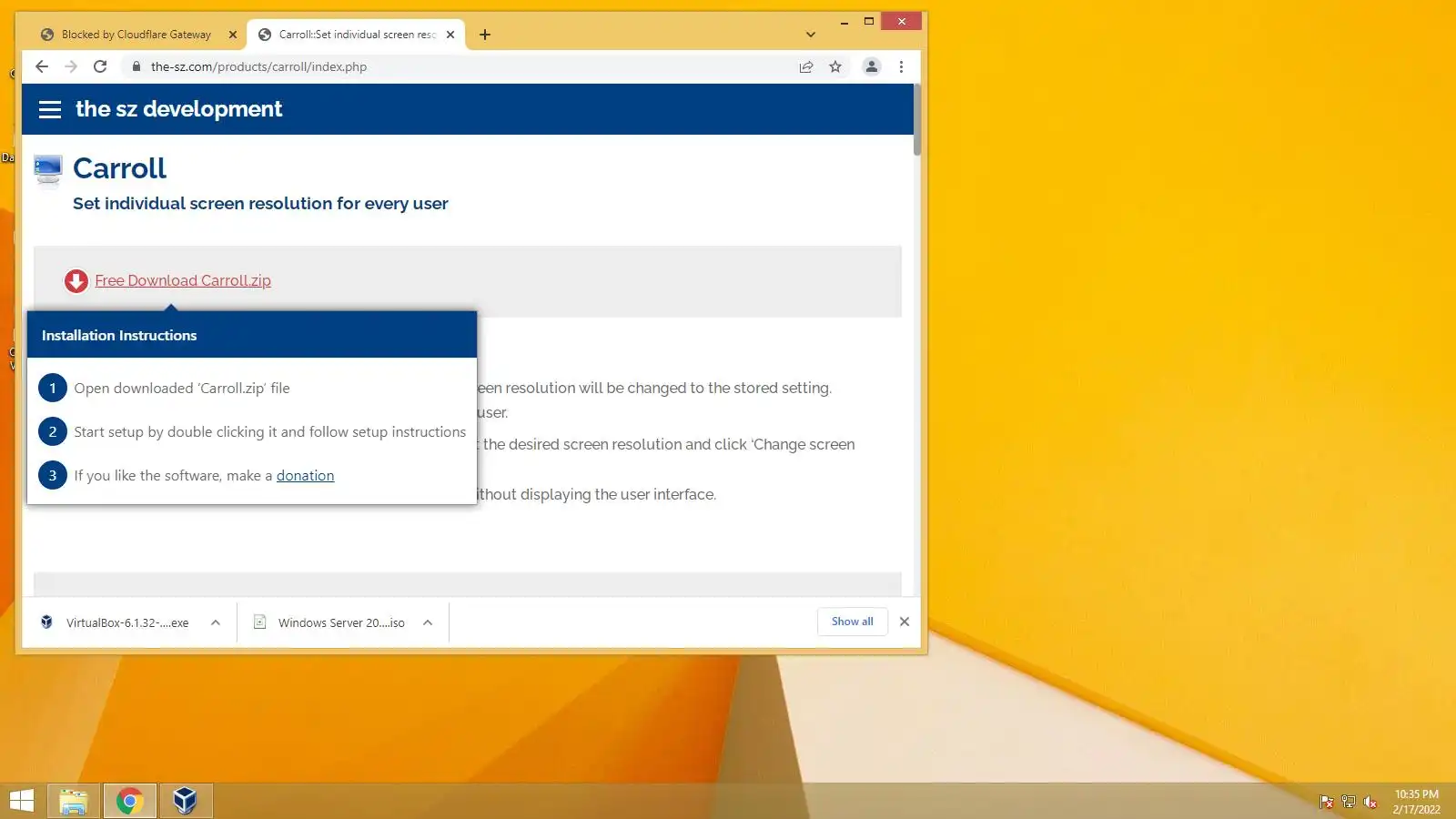Click the Installation Instructions popup header

click(x=252, y=335)
